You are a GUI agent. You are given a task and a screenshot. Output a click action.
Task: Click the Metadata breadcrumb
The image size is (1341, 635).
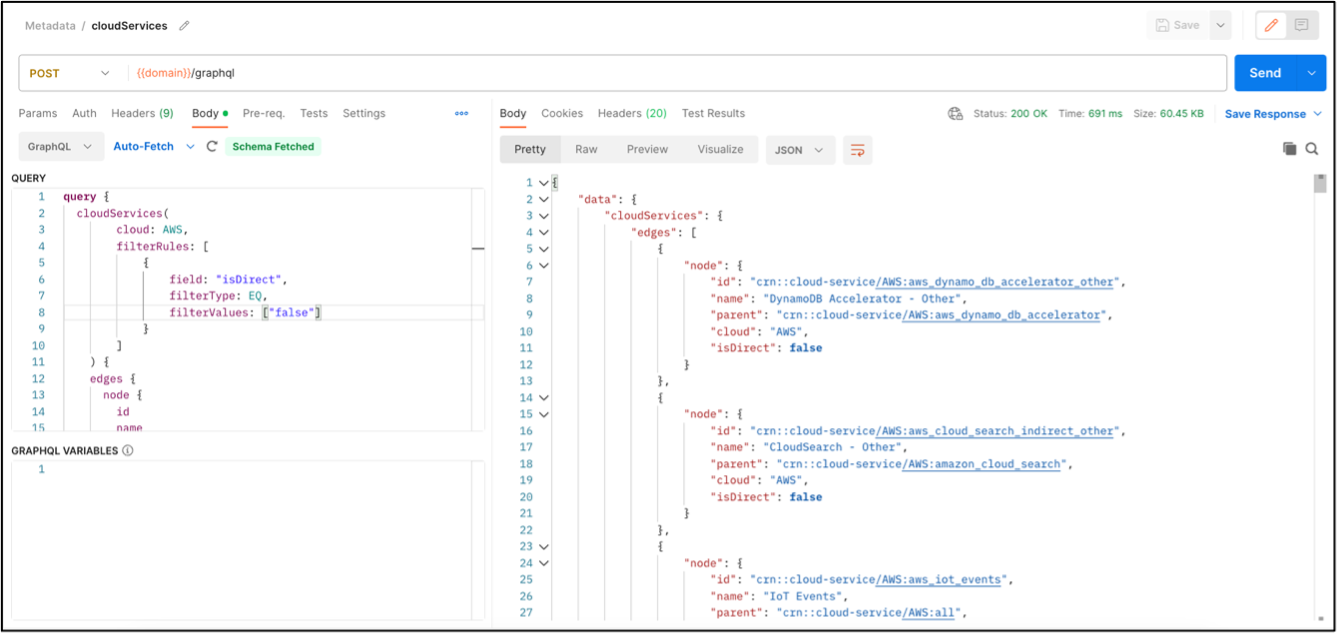tap(49, 26)
